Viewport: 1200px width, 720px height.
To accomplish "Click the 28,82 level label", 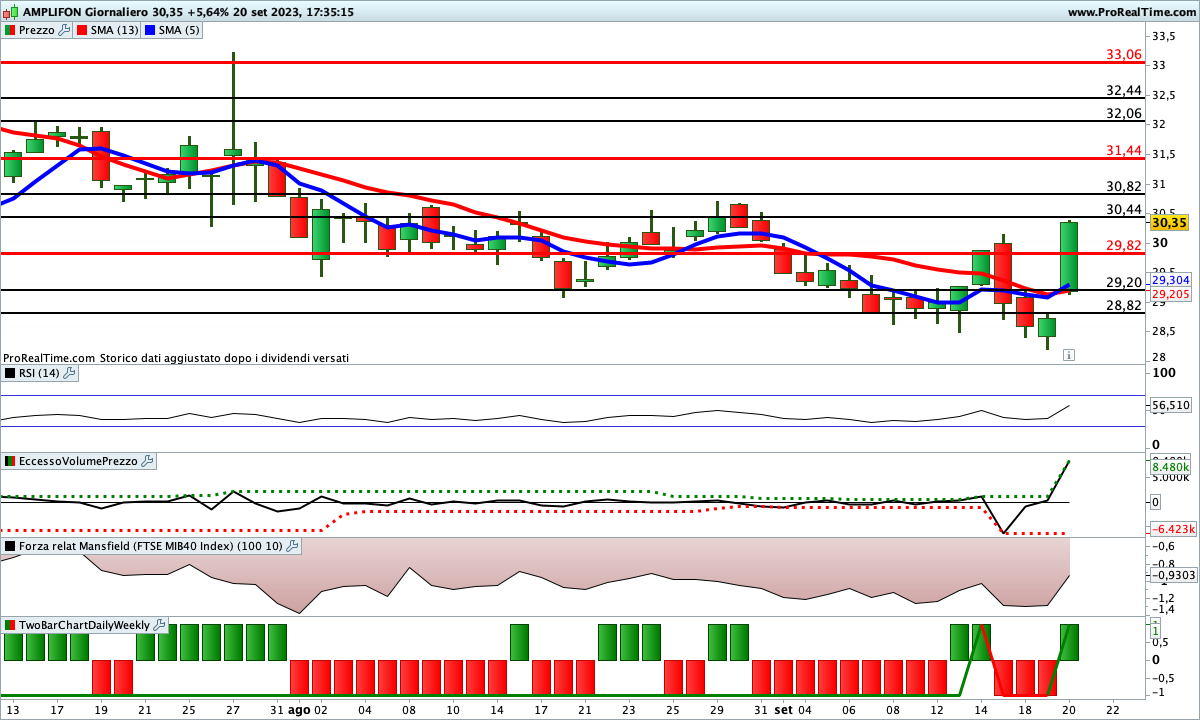I will pos(1124,305).
